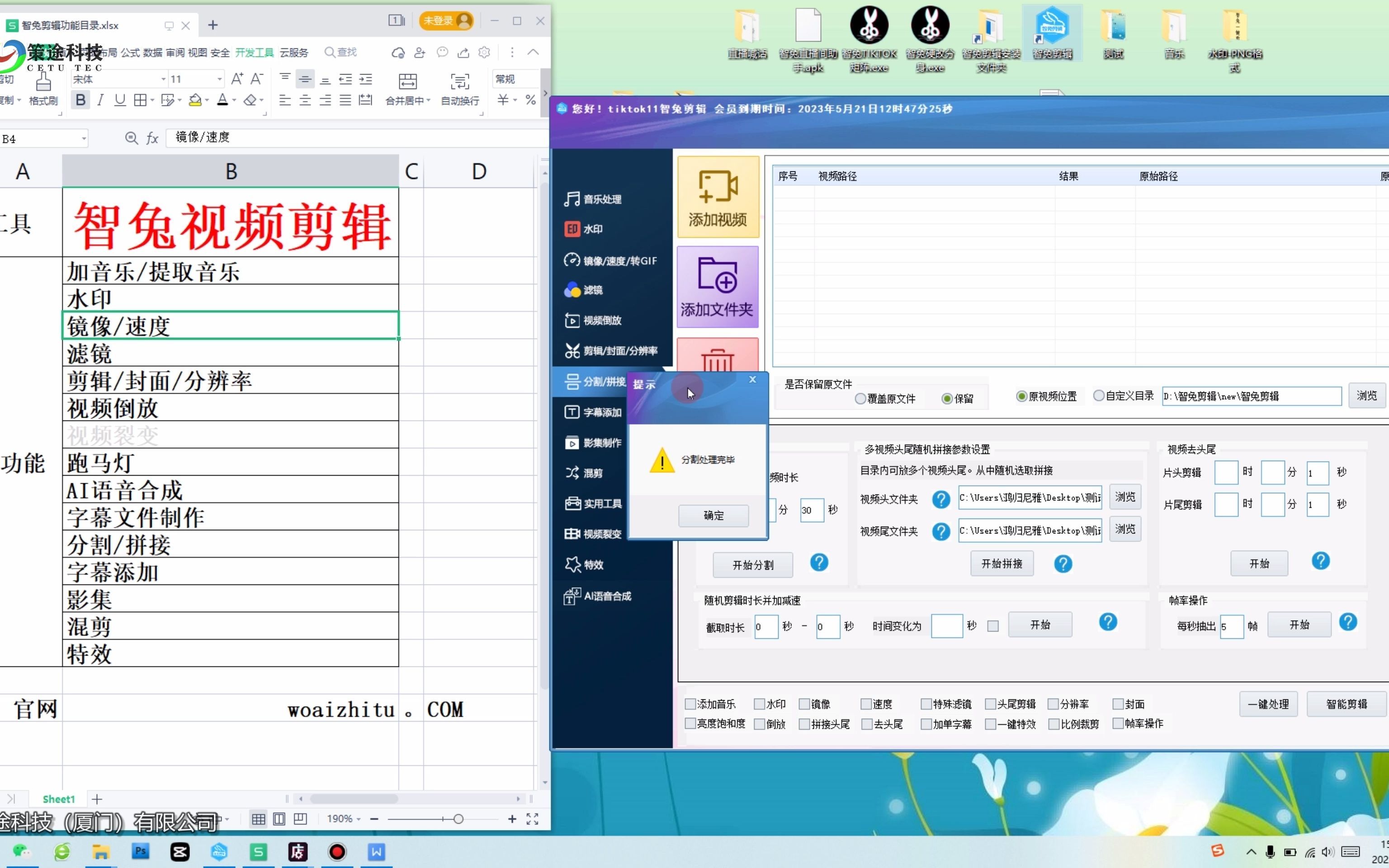
Task: Click the 开始分割 button
Action: pos(752,565)
